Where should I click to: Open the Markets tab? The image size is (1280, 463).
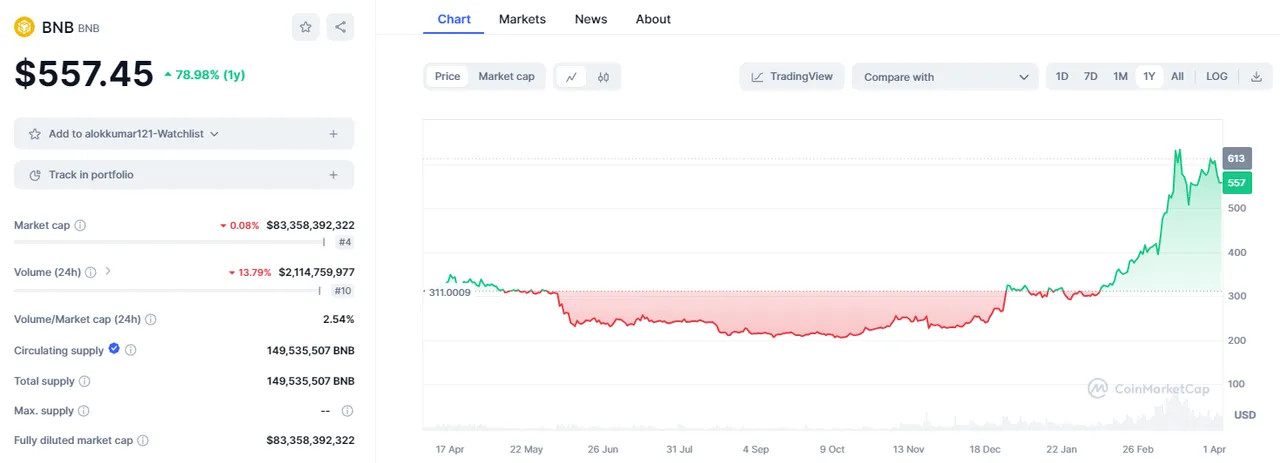pos(522,19)
